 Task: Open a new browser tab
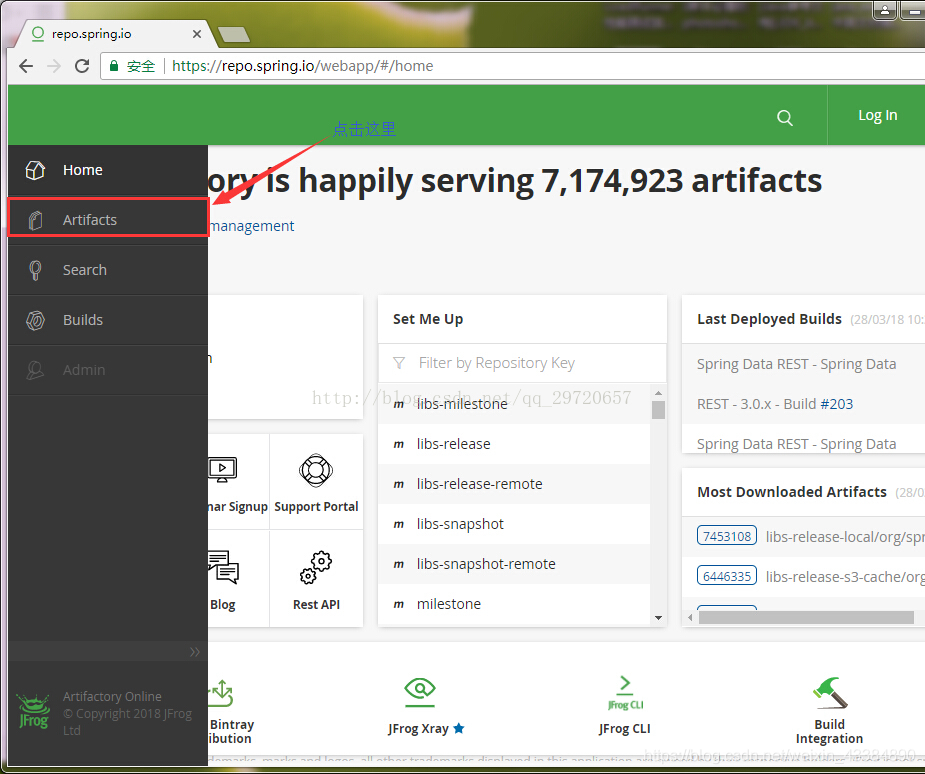tap(234, 35)
